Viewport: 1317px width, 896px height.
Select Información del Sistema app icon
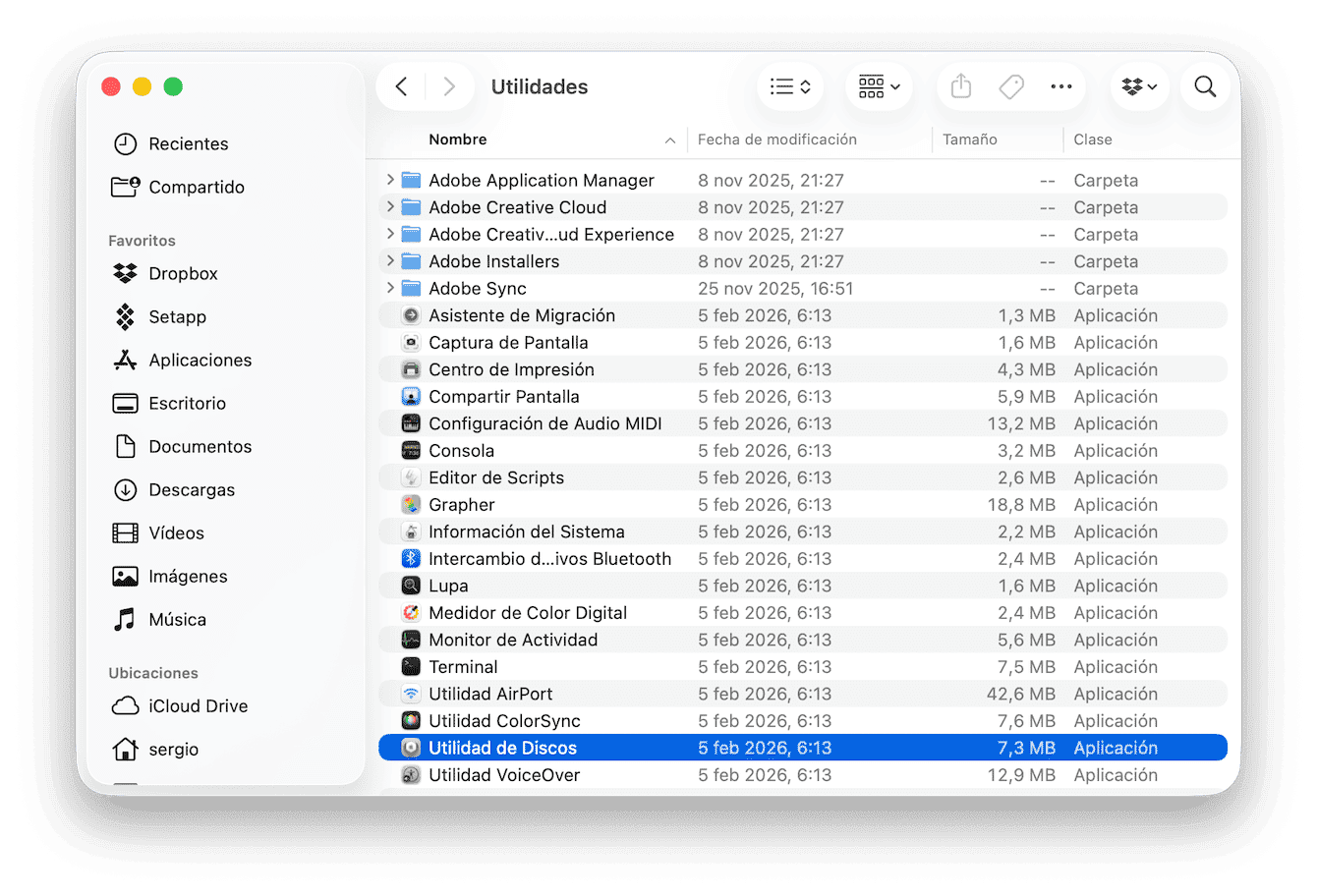point(411,532)
